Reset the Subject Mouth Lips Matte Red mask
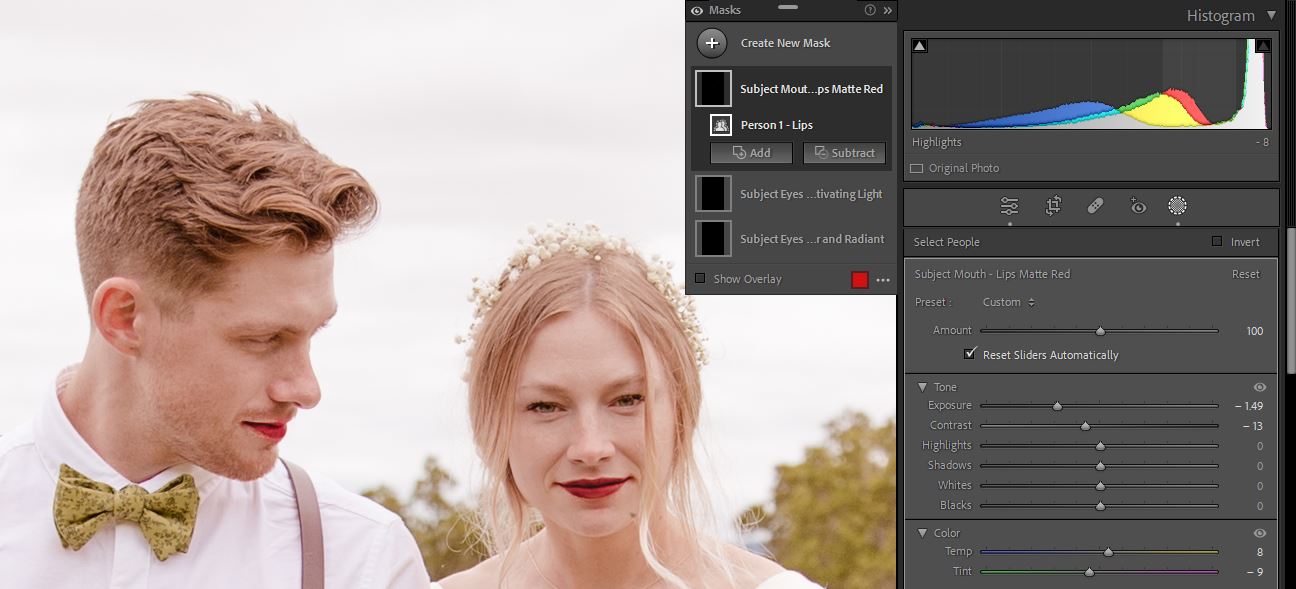The image size is (1296, 589). (x=1245, y=273)
